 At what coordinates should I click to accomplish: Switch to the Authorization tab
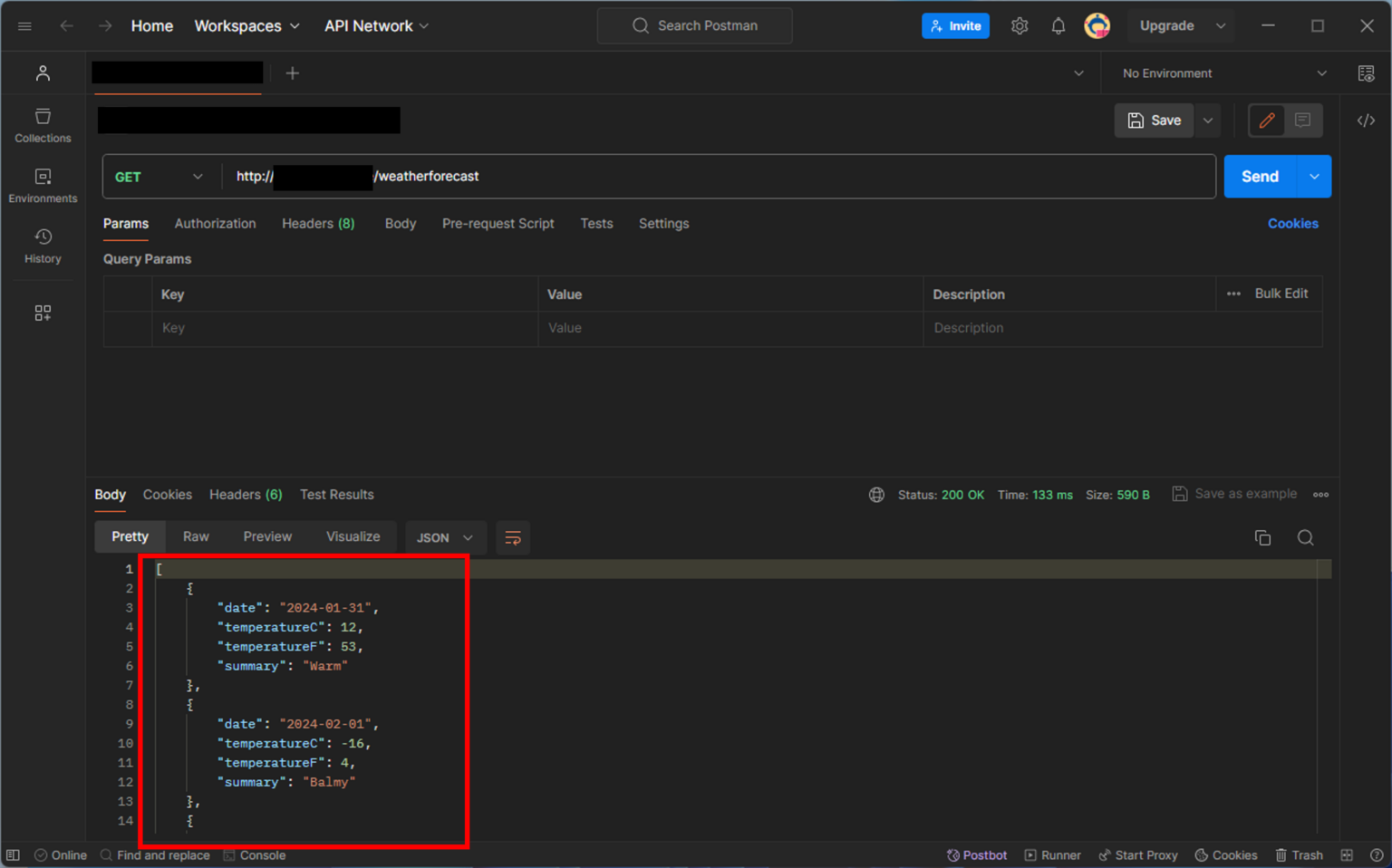pyautogui.click(x=215, y=224)
